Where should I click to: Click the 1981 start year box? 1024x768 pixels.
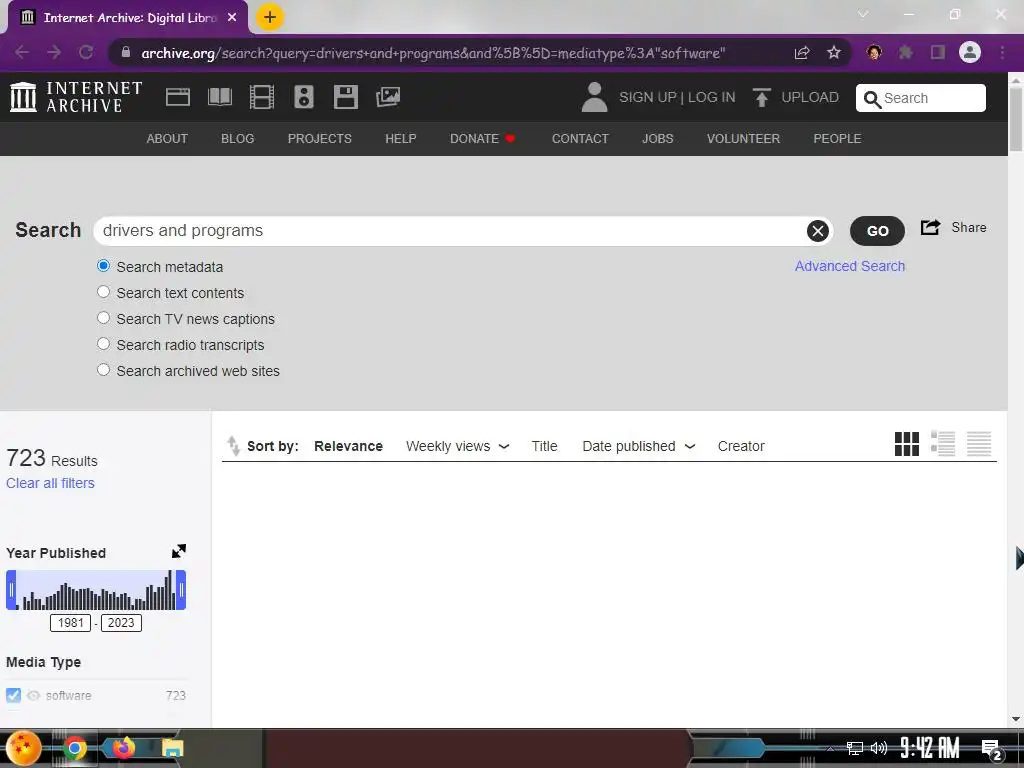click(71, 622)
